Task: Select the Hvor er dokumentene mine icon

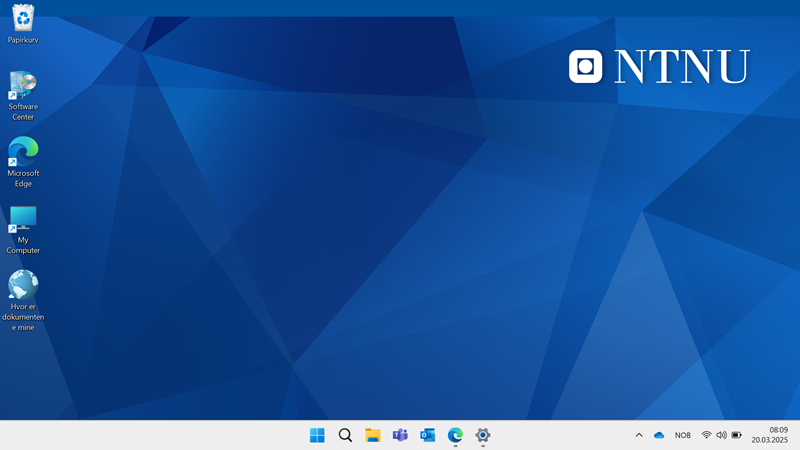Action: 23,301
